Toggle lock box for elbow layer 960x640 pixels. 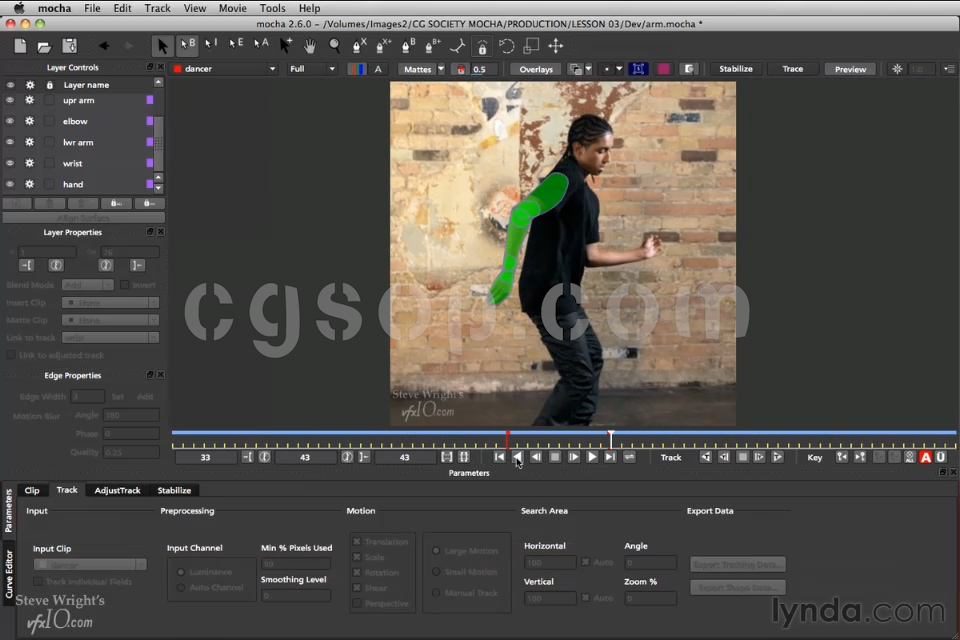click(x=50, y=121)
